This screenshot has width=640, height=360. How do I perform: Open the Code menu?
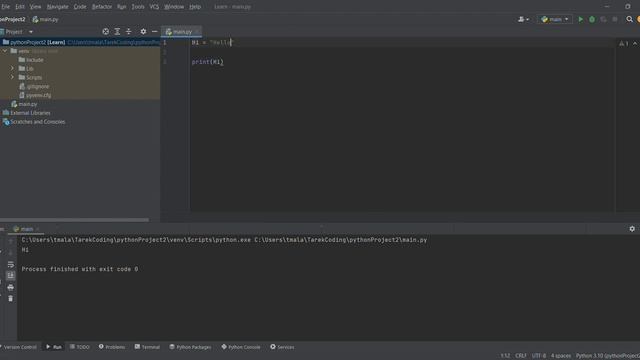(x=80, y=7)
